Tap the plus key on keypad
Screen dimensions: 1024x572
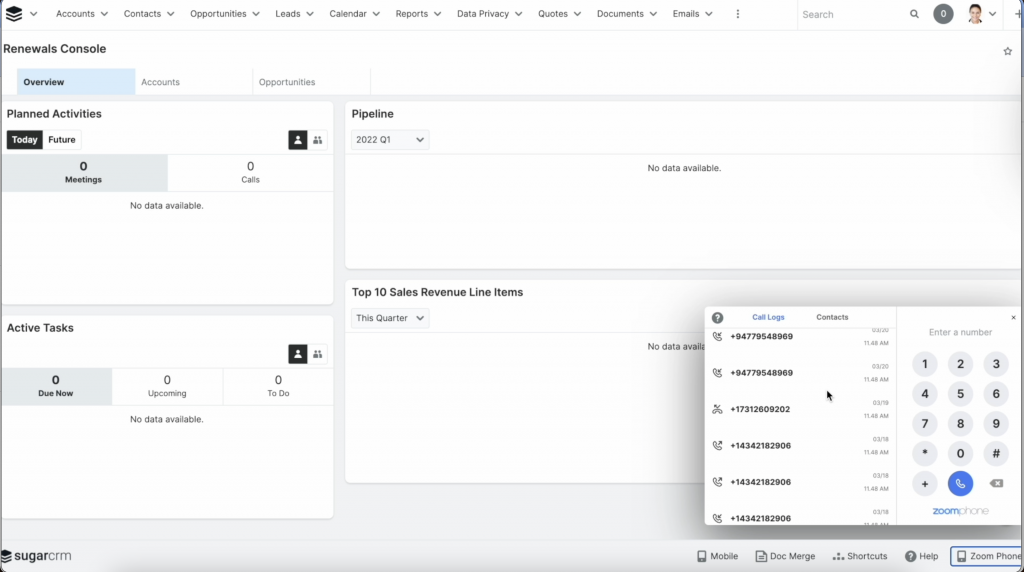925,484
